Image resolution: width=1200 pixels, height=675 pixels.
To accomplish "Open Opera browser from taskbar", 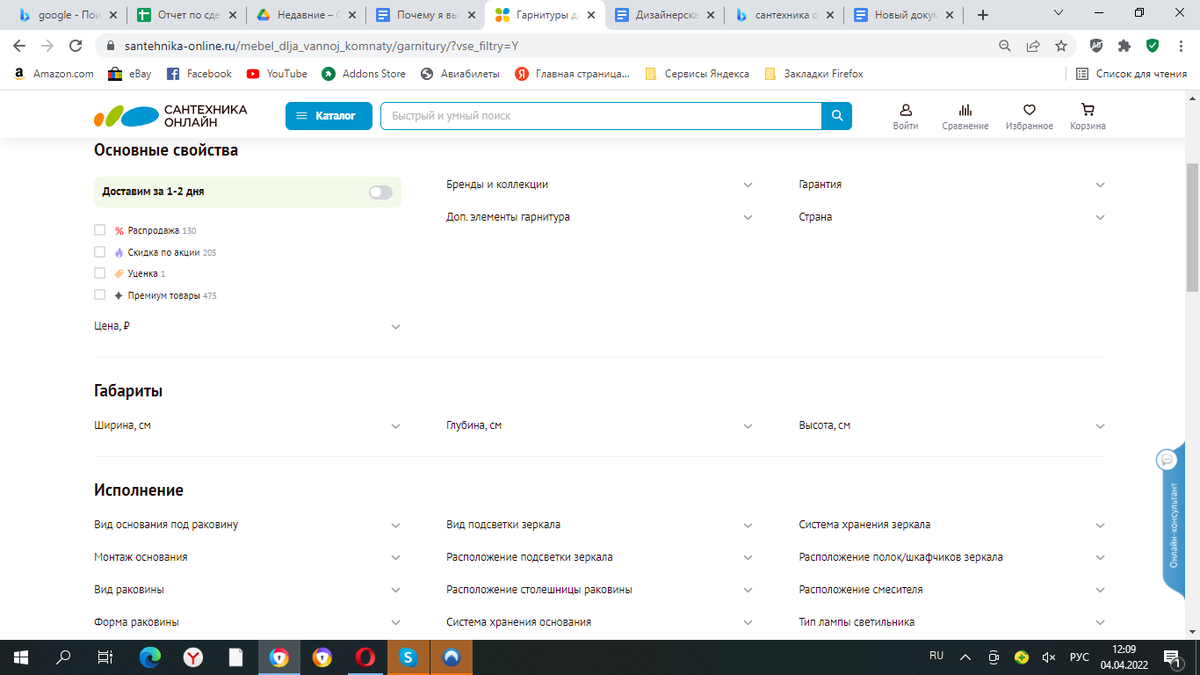I will (x=365, y=657).
